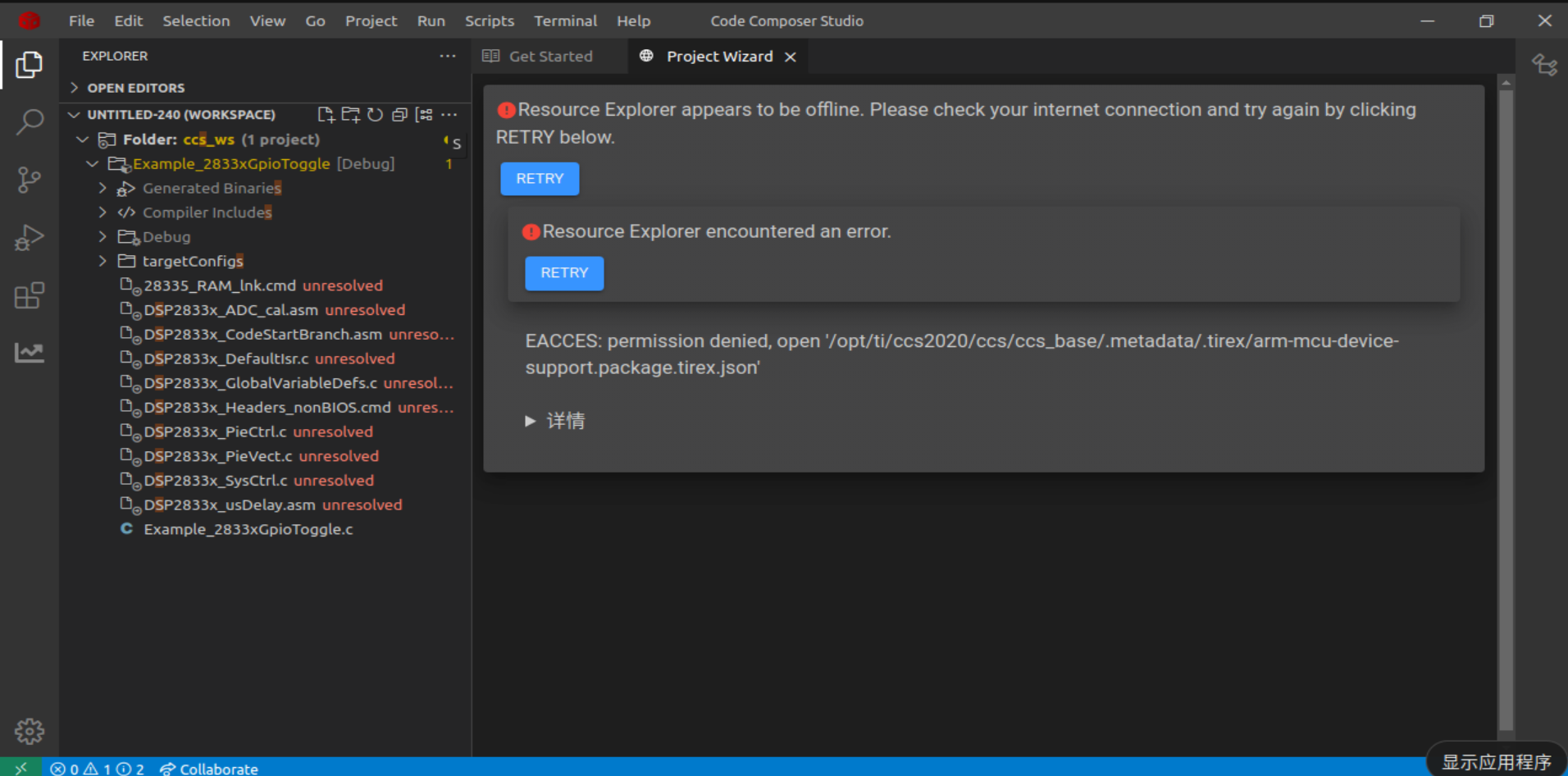Refresh the explorer with the refresh icon

click(376, 115)
